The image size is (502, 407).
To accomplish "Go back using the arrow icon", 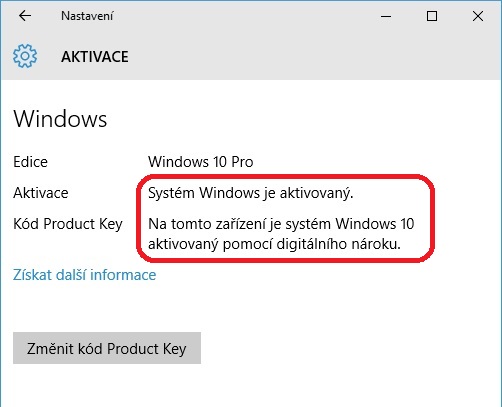I will [x=25, y=16].
